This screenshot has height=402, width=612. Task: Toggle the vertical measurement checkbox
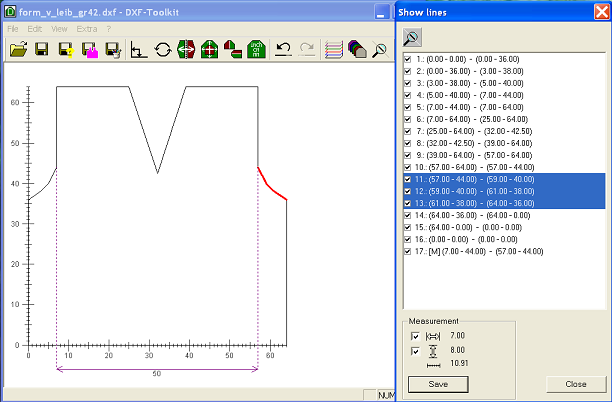416,350
